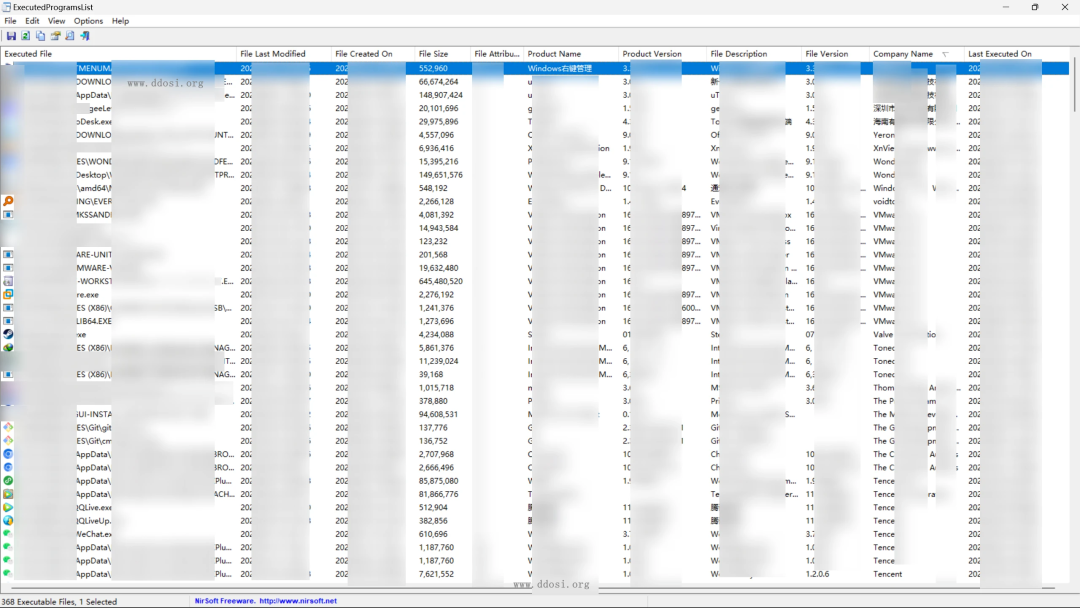1080x608 pixels.
Task: Click the blue round icon of the 2,666,496 row
Action: point(8,467)
